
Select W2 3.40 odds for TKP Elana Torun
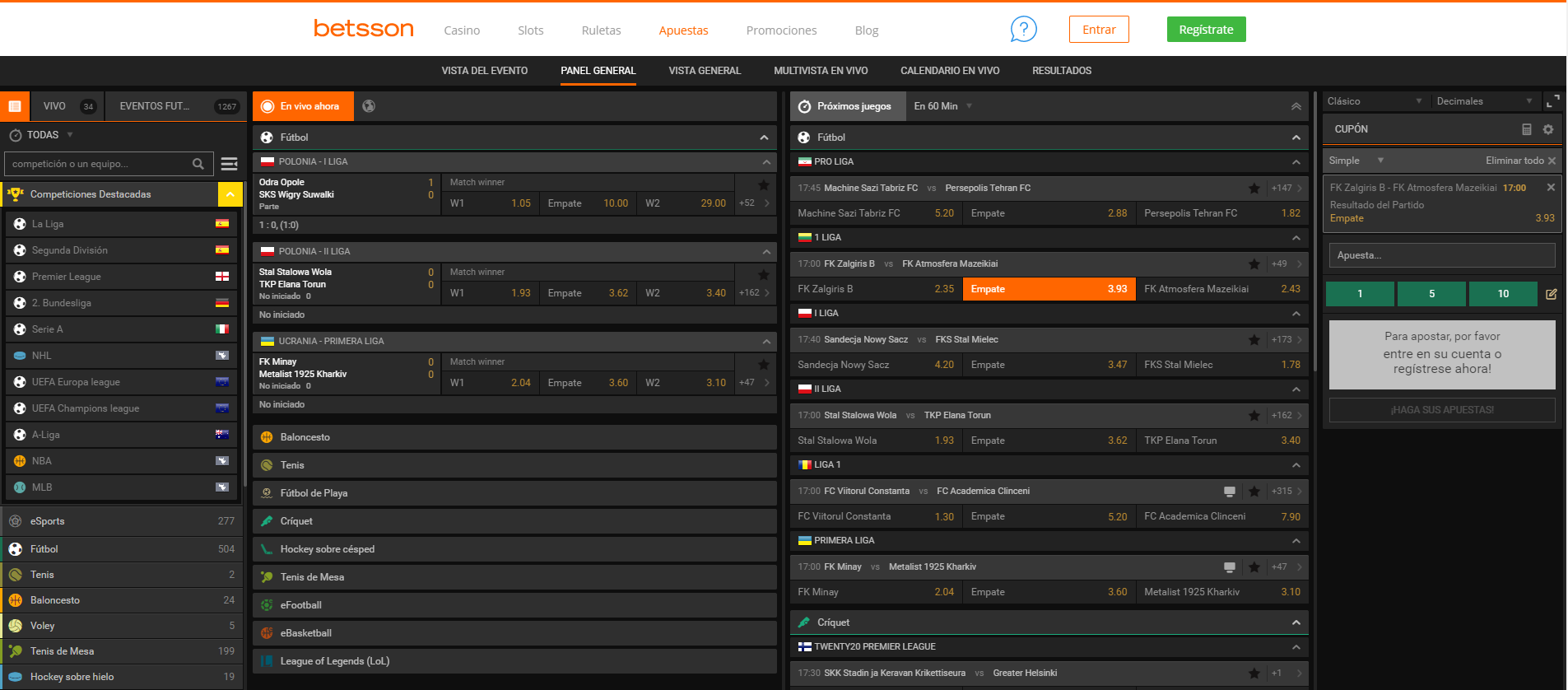pos(685,293)
